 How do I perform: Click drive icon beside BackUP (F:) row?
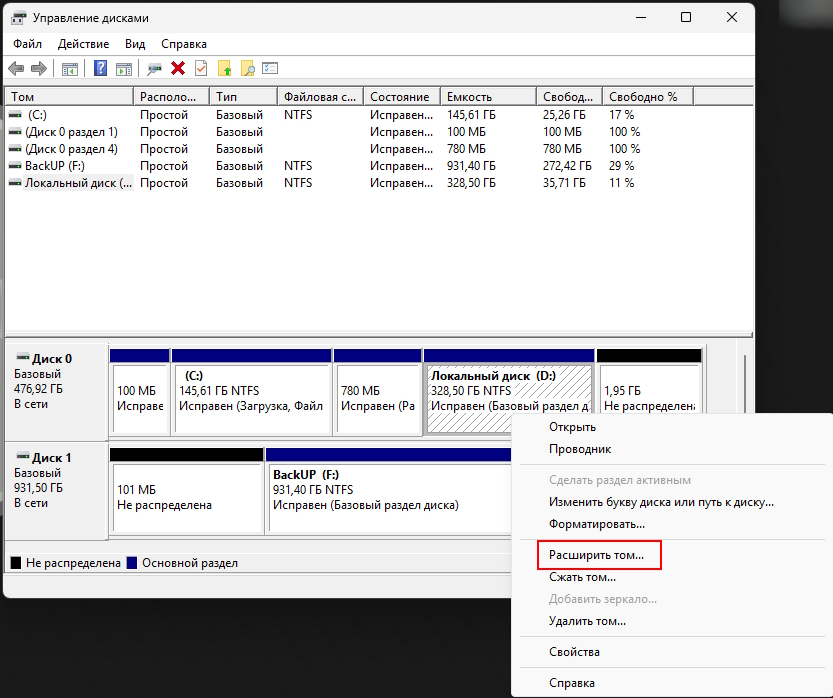click(15, 166)
